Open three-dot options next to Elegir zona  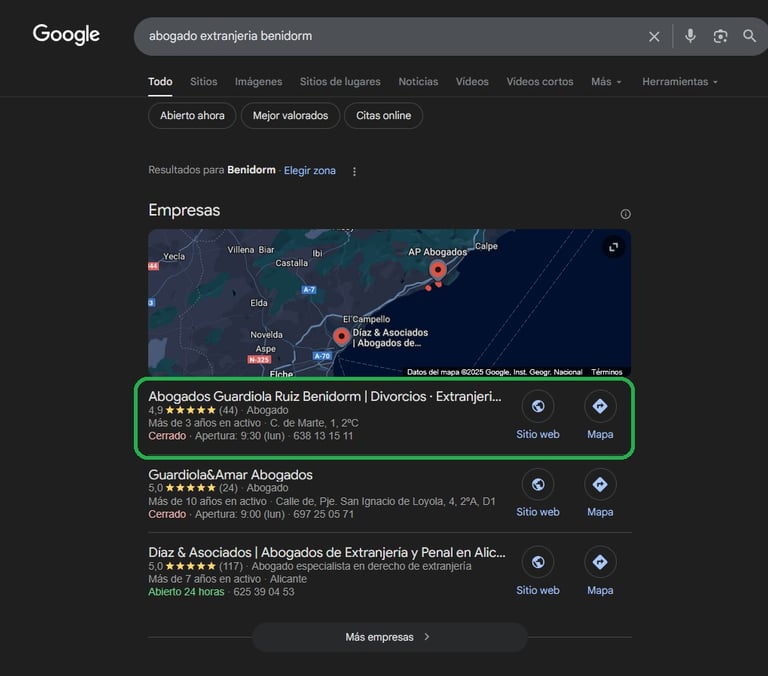354,171
